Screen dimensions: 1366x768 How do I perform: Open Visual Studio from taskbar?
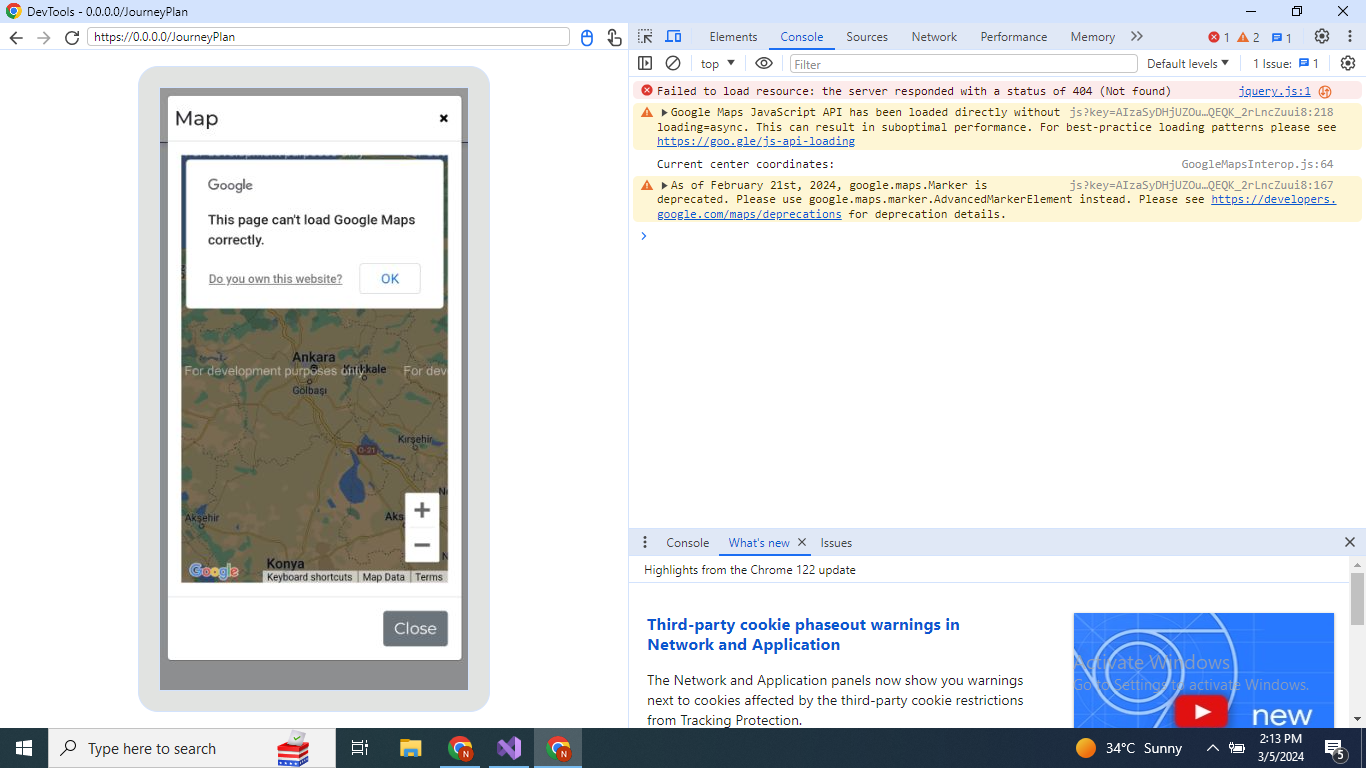click(509, 748)
